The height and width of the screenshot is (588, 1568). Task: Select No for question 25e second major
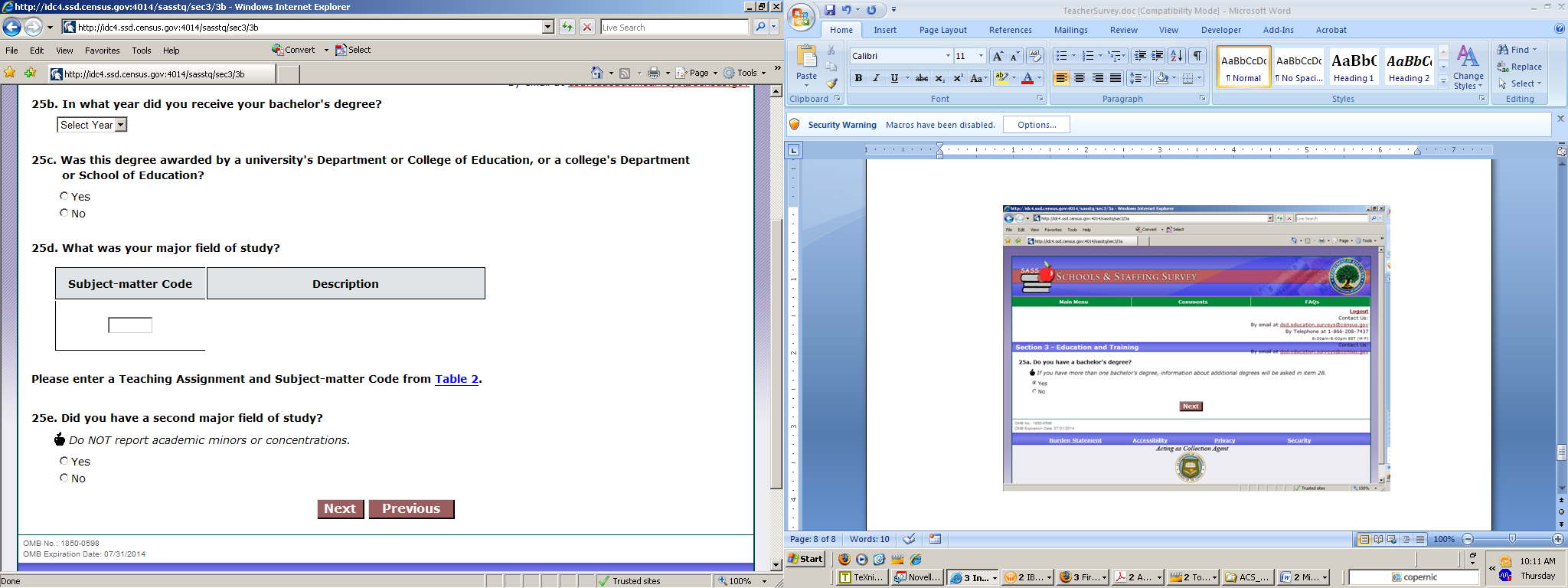point(64,478)
